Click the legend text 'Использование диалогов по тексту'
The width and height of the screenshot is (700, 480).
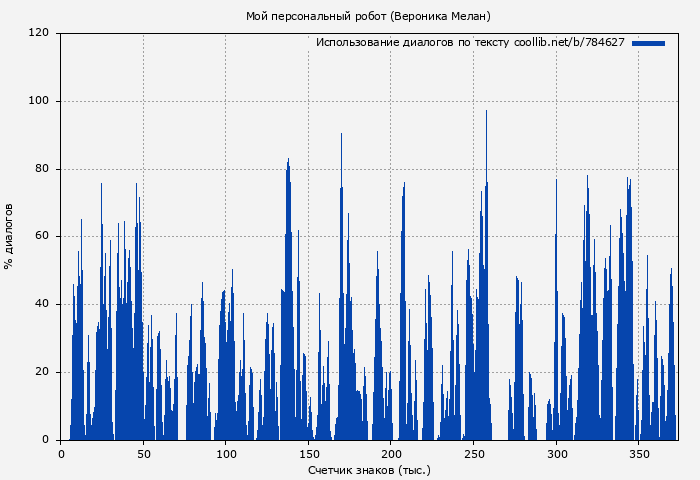[x=412, y=43]
